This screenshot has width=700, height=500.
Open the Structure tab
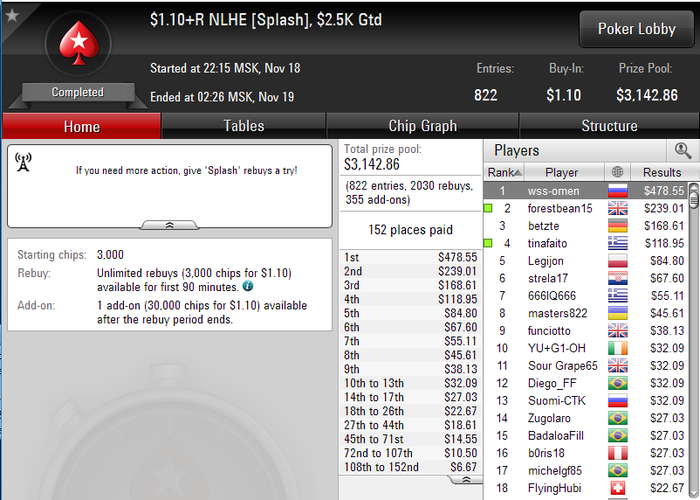coord(609,126)
